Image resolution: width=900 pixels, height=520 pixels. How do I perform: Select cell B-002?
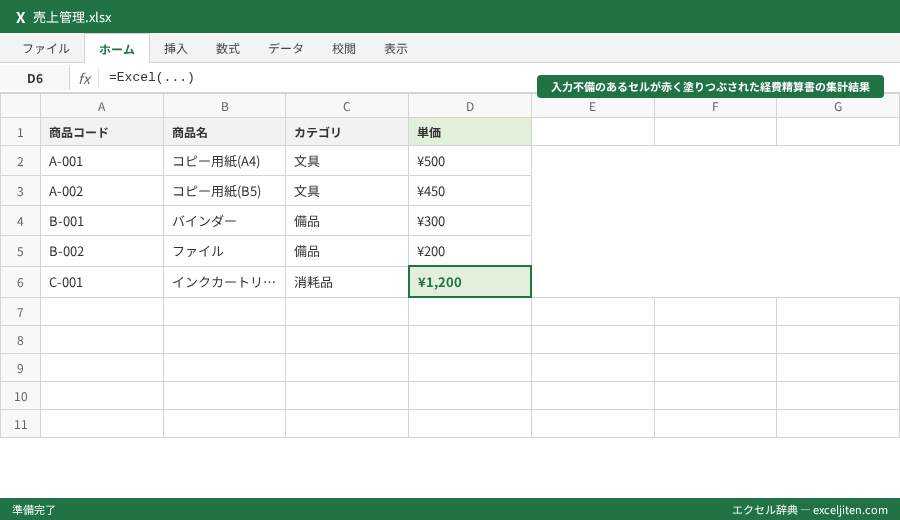[102, 251]
